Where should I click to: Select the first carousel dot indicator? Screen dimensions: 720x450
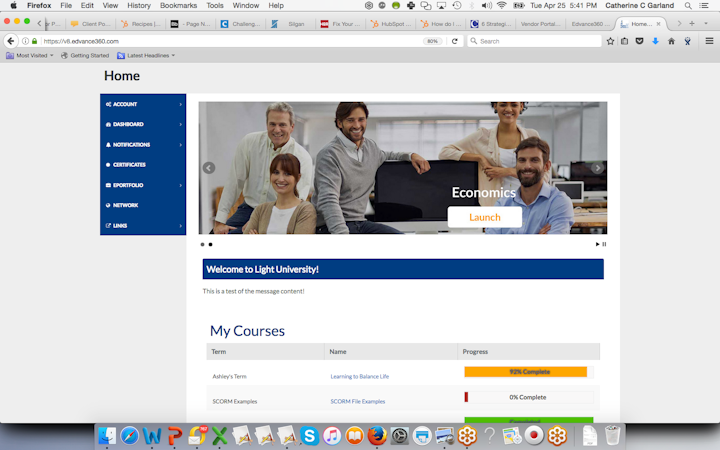pos(202,244)
